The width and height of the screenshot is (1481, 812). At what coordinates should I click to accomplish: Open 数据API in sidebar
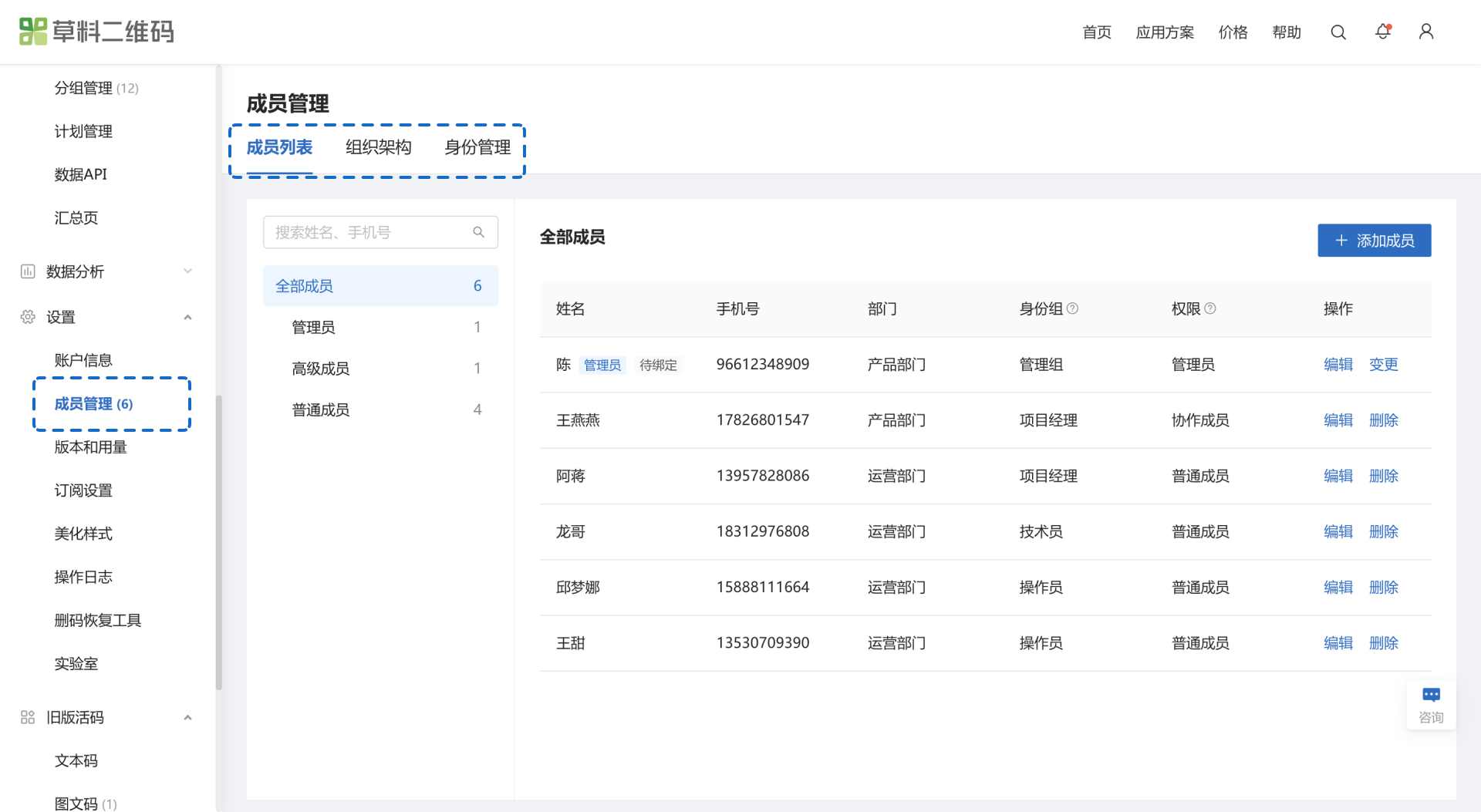click(x=80, y=174)
